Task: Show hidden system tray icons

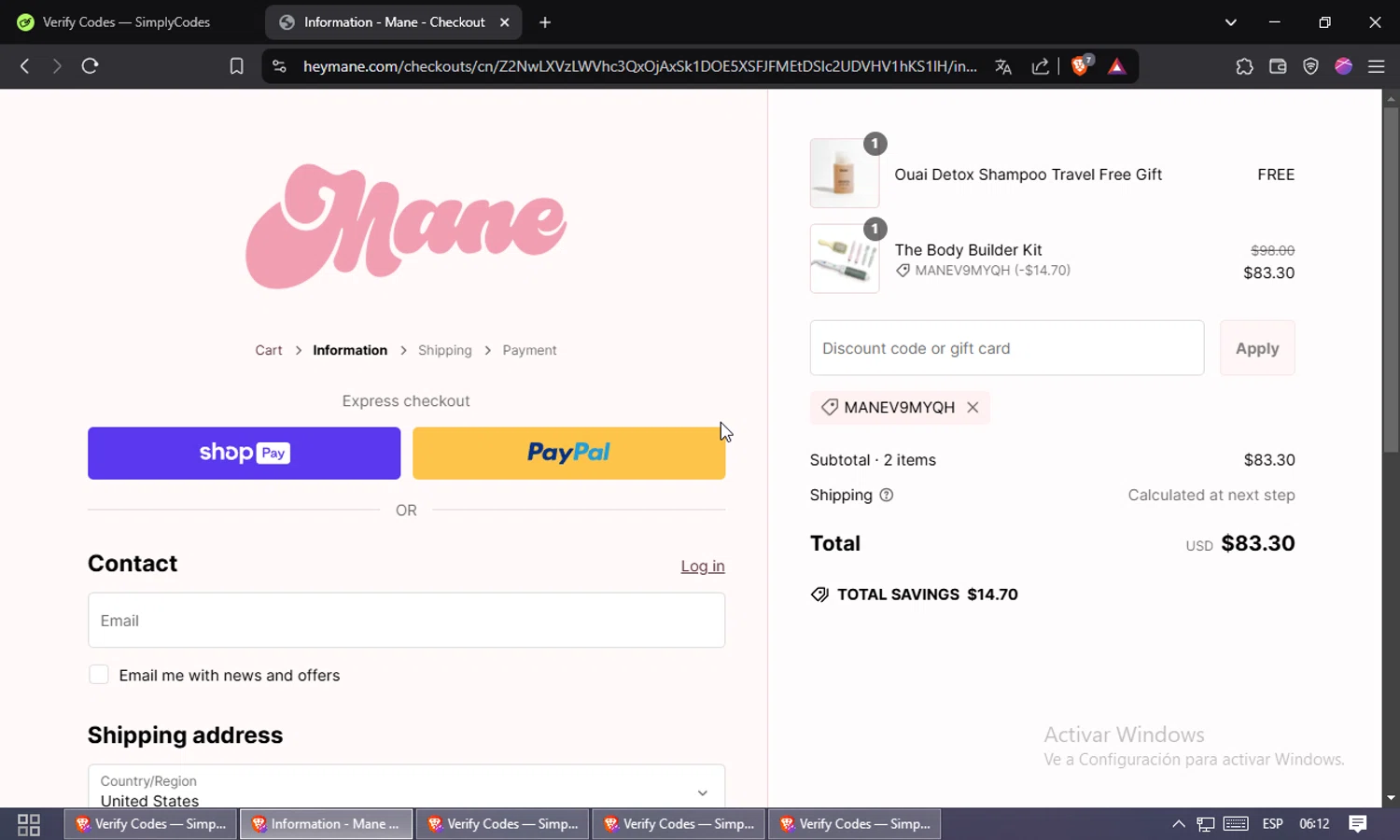Action: pos(1178,824)
